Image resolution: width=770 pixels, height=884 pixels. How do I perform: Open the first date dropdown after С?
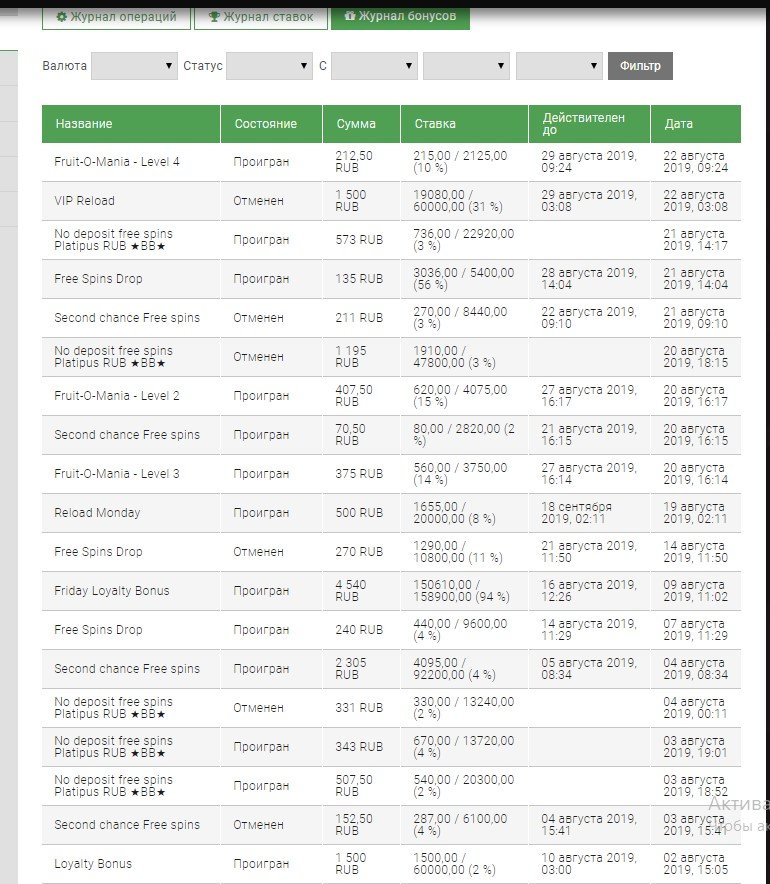(374, 66)
